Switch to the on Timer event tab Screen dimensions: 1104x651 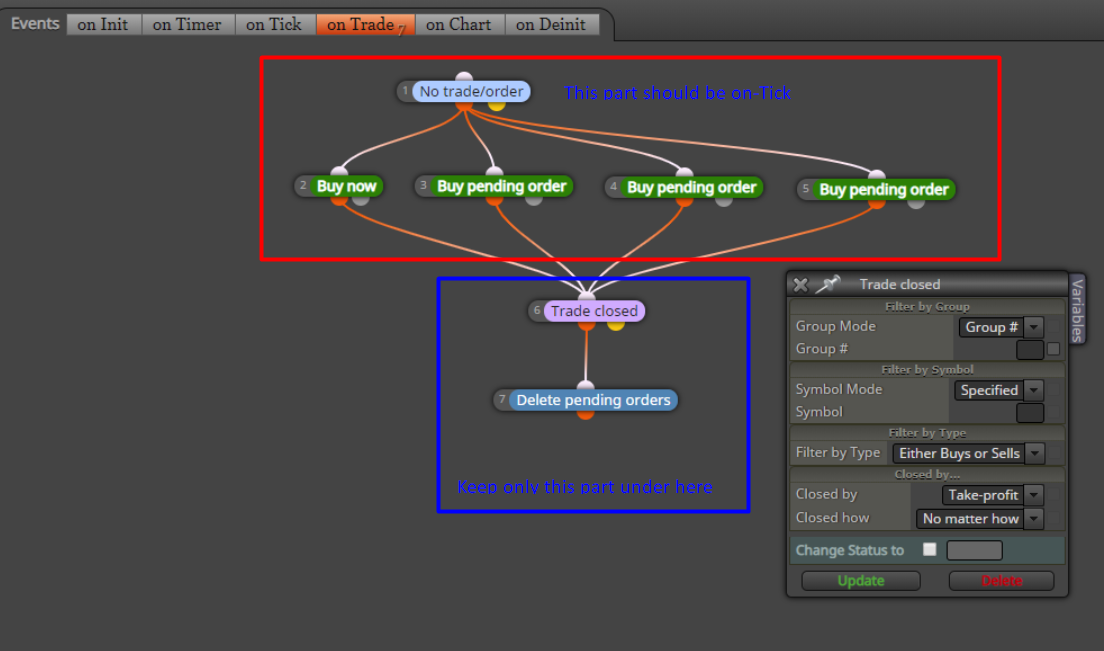tap(187, 25)
